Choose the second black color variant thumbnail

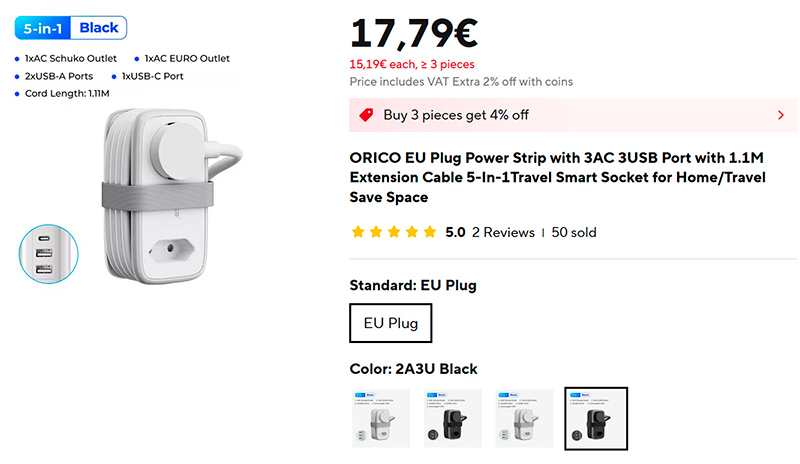453,418
